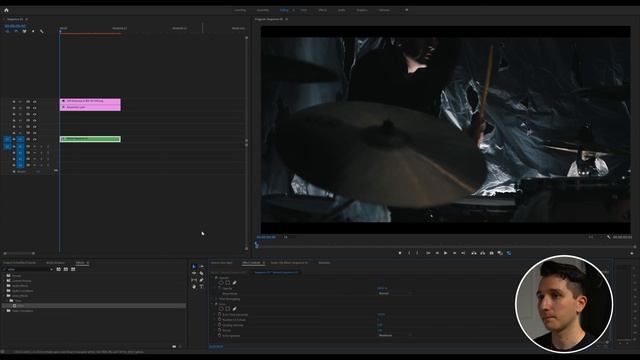Select the Ripple Edit tool
Image resolution: width=640 pixels, height=360 pixels.
point(194,273)
